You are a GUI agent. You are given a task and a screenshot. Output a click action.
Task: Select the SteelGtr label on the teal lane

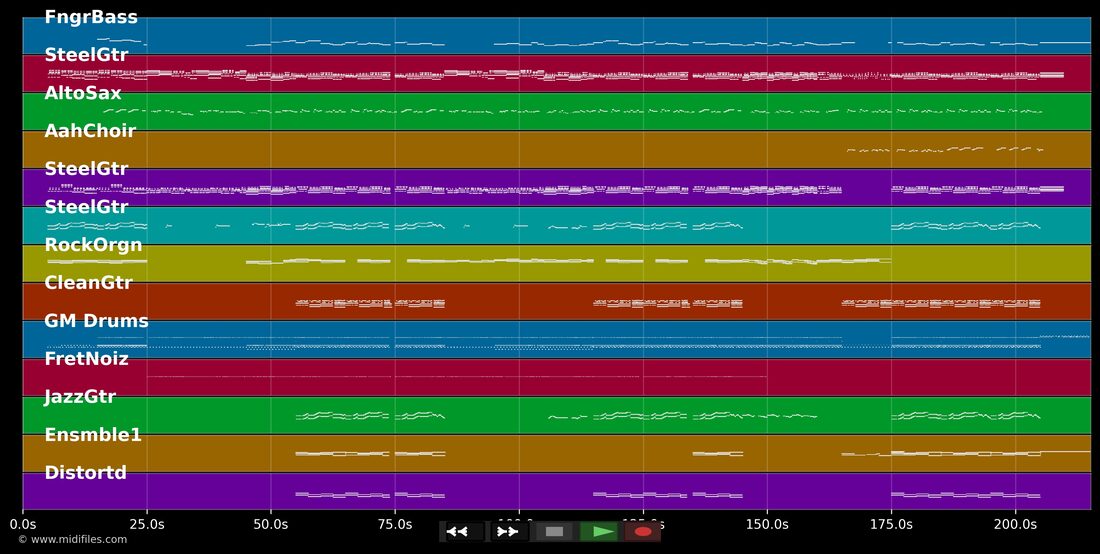pos(86,208)
